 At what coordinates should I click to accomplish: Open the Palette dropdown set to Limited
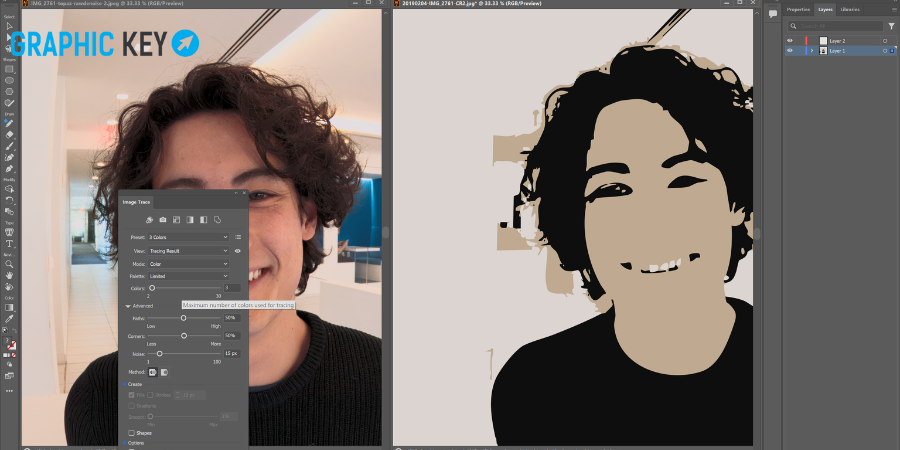tap(188, 276)
